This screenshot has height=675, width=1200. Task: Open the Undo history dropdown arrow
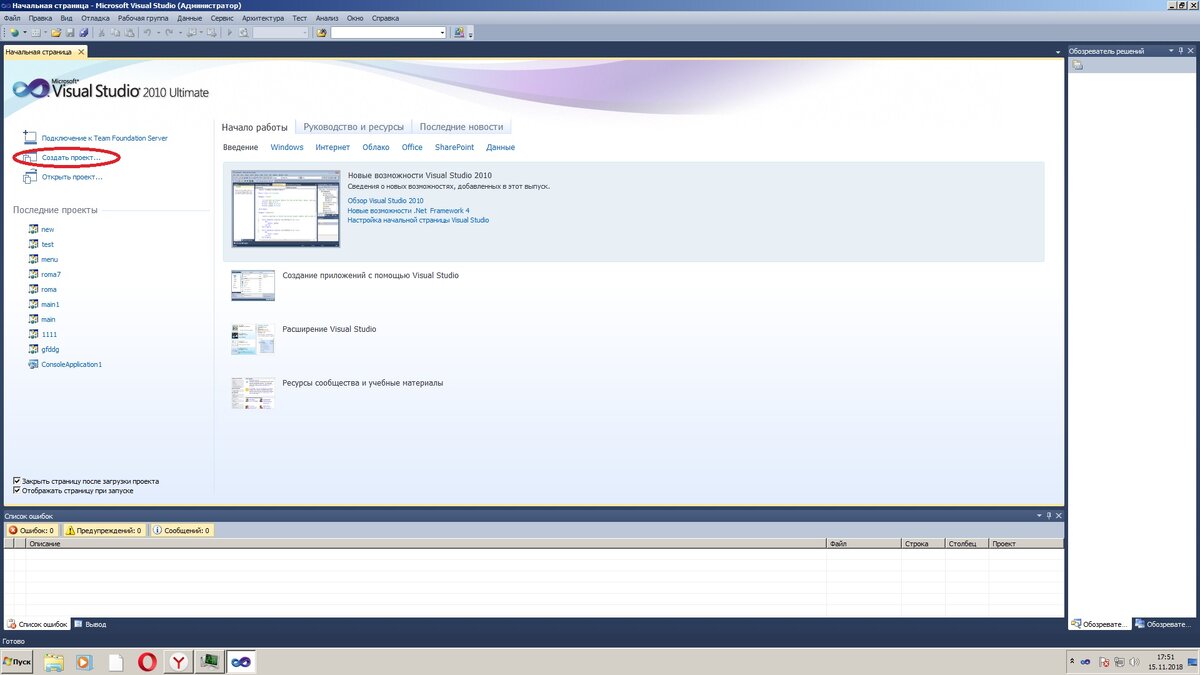coord(158,32)
